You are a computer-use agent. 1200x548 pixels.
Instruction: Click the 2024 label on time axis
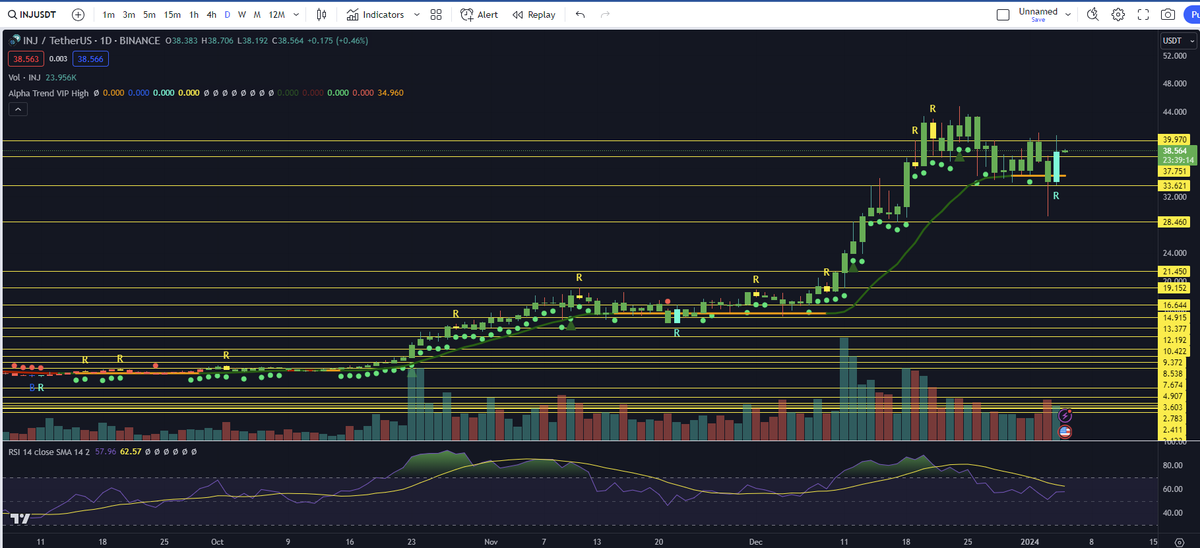click(x=1029, y=540)
